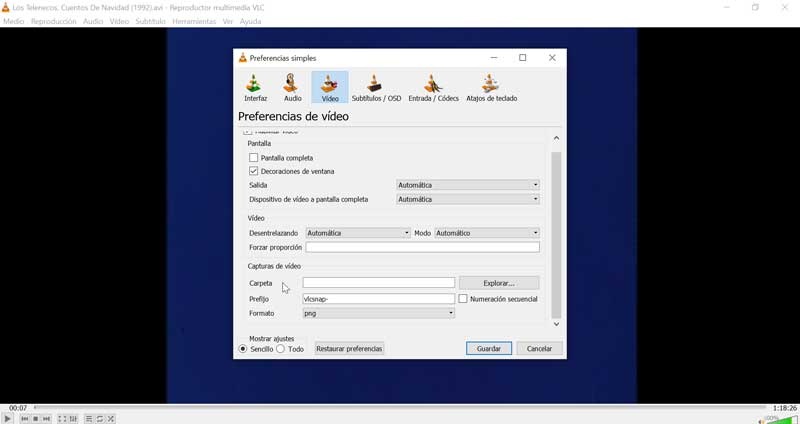Enable Numeración secuencial checkbox
Screen dimensions: 800x424
pos(463,299)
